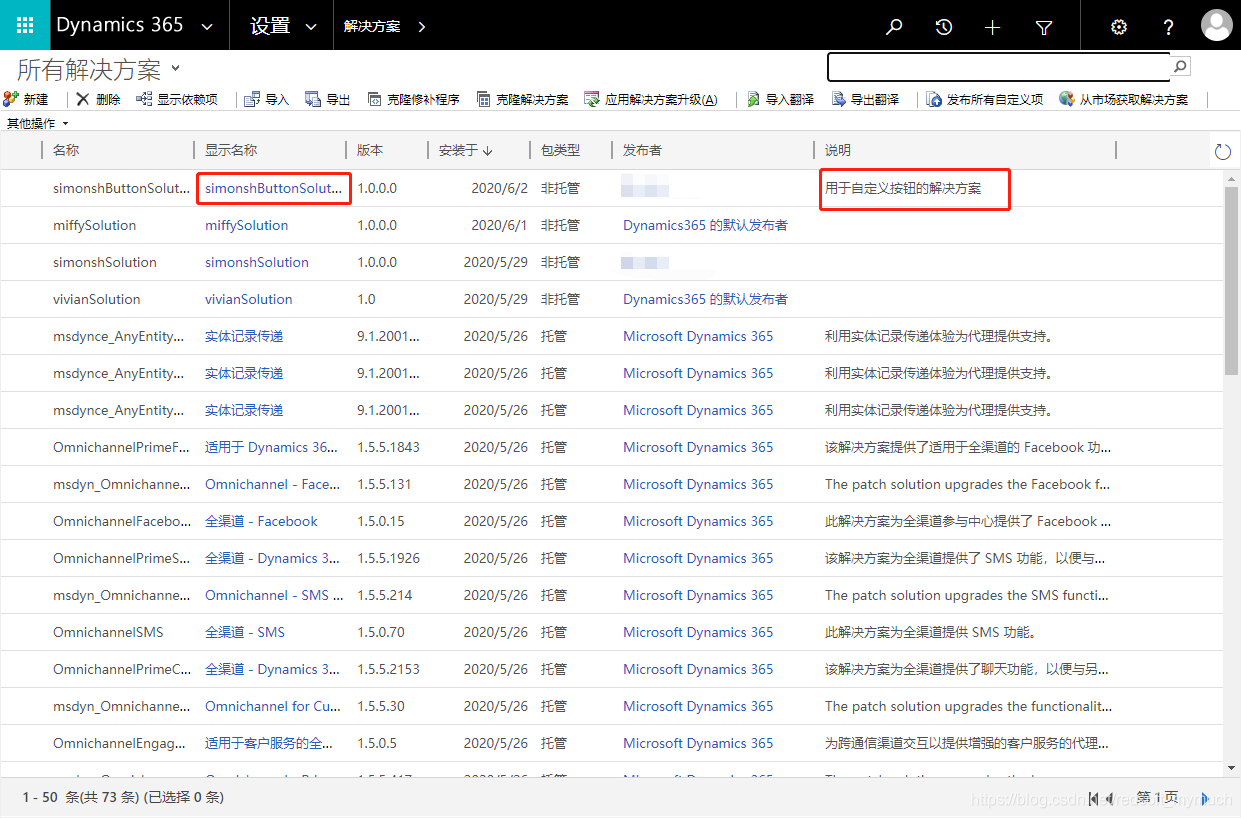
Task: Sort by 发布者 column header
Action: tap(642, 150)
